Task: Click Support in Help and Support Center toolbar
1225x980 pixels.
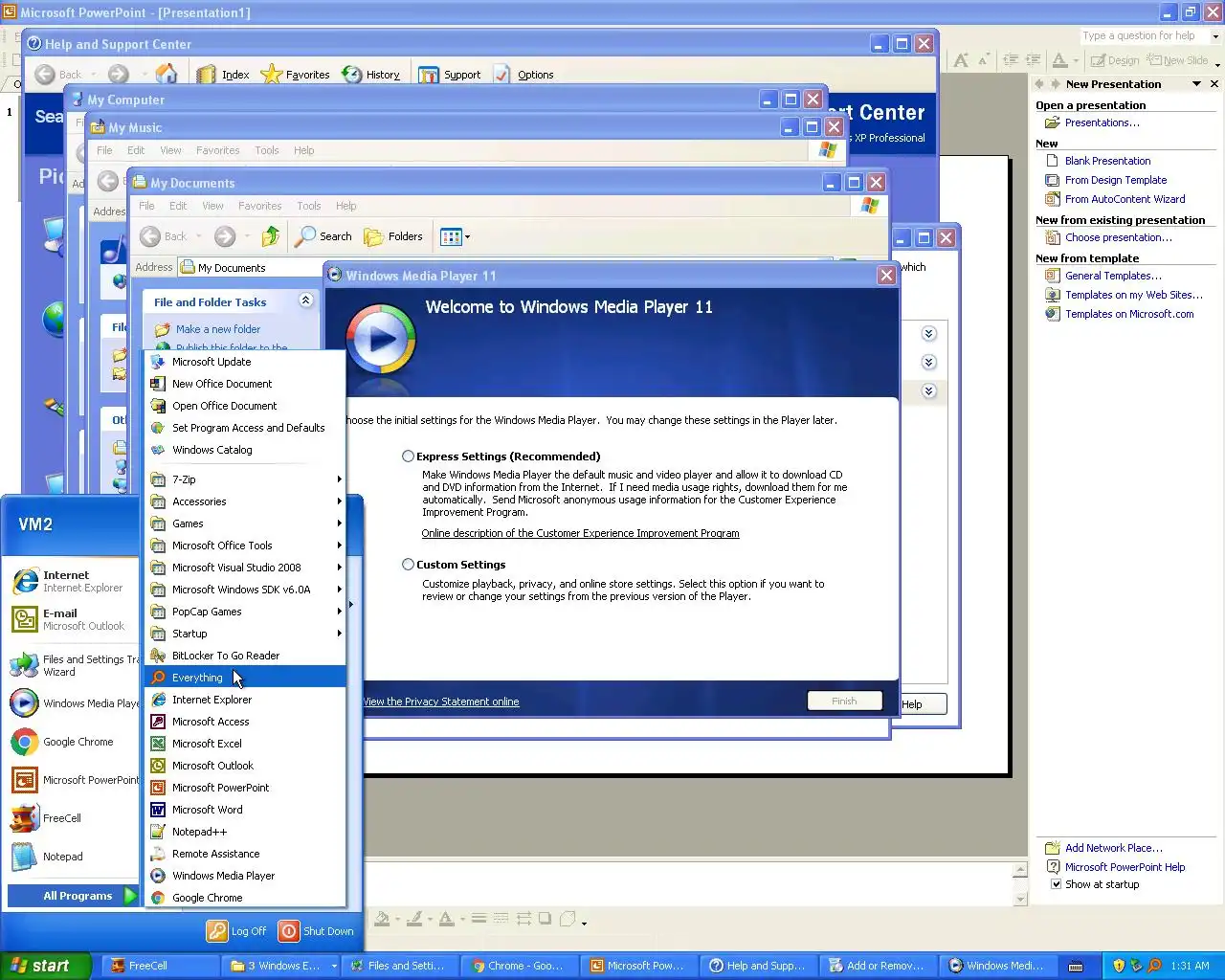Action: 449,74
